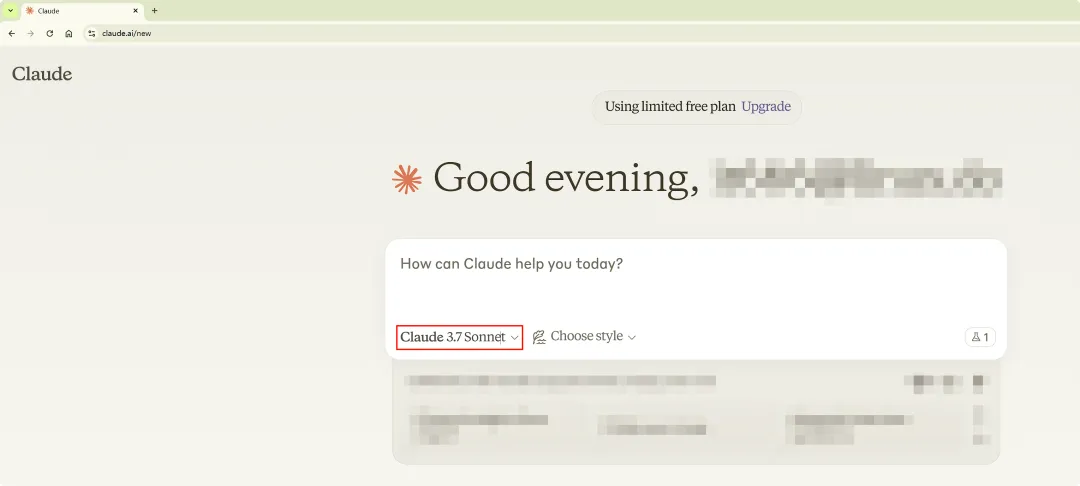Navigate back in browser history

[x=11, y=33]
